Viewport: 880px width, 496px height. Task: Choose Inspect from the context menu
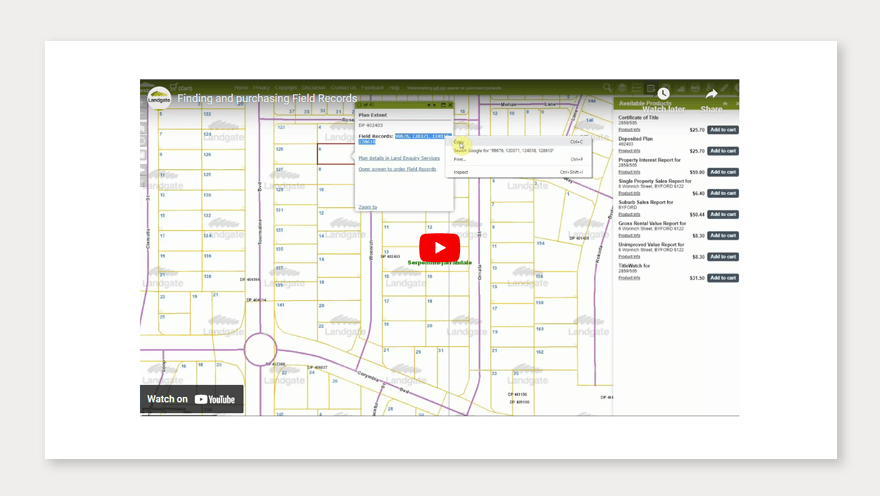pos(461,172)
